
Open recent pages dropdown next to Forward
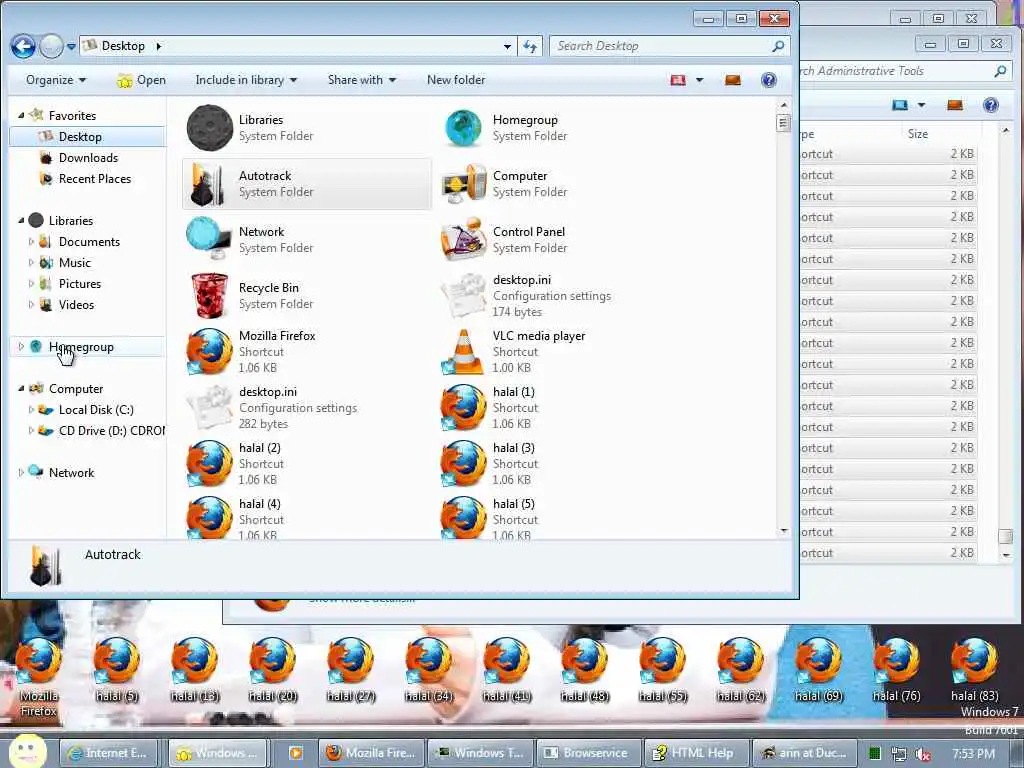tap(71, 46)
